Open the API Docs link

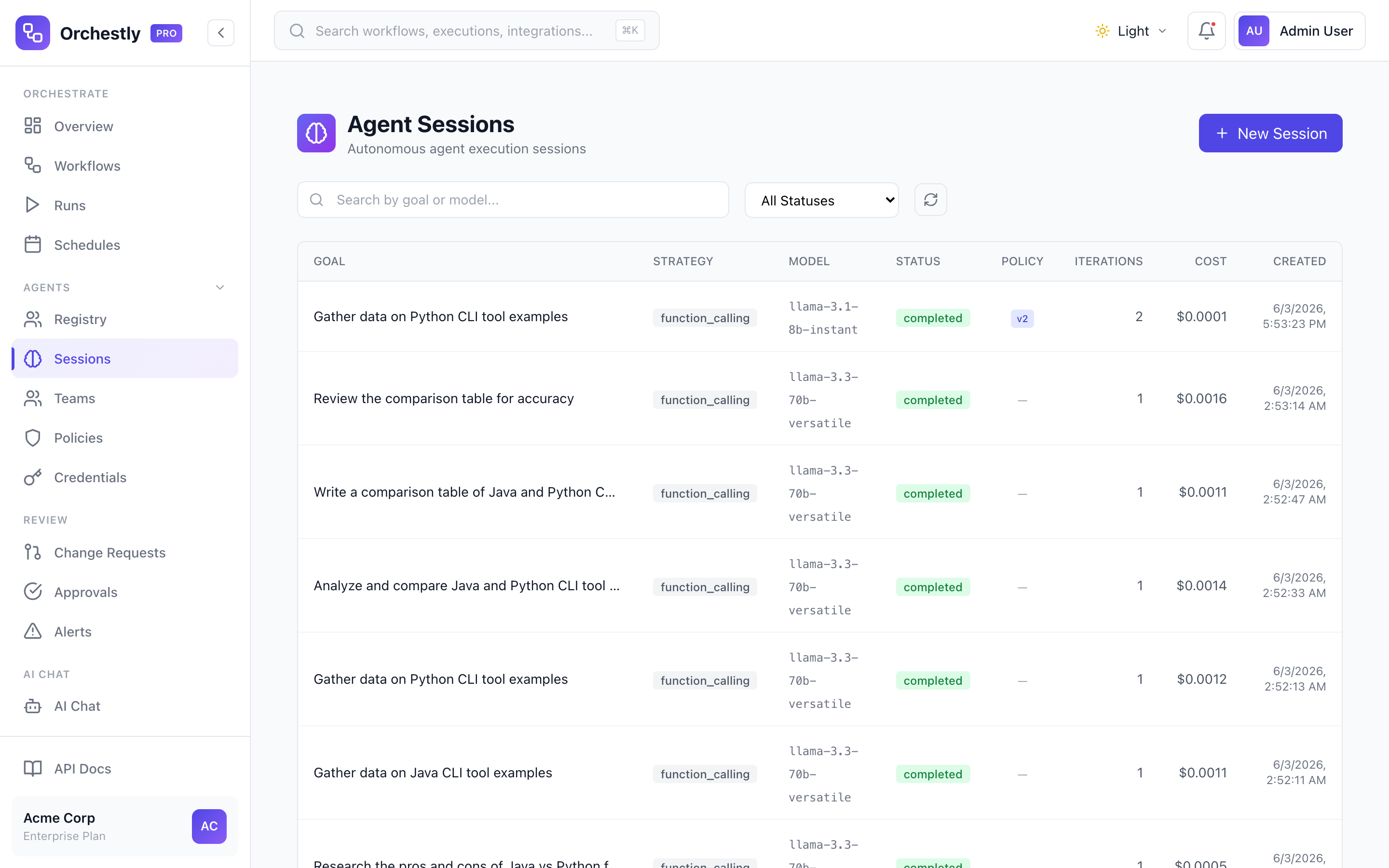pyautogui.click(x=124, y=769)
